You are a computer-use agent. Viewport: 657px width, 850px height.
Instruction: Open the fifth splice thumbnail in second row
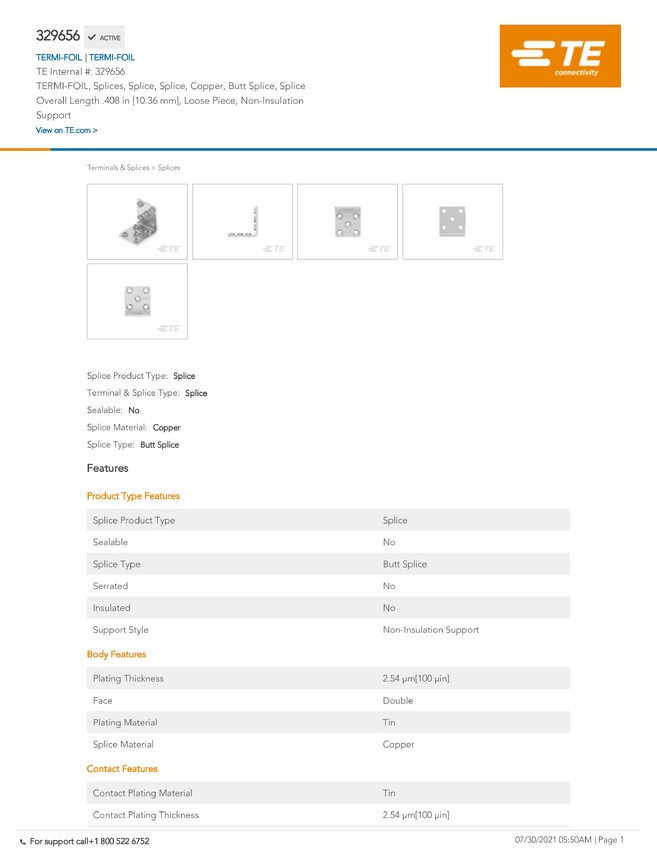pyautogui.click(x=137, y=301)
